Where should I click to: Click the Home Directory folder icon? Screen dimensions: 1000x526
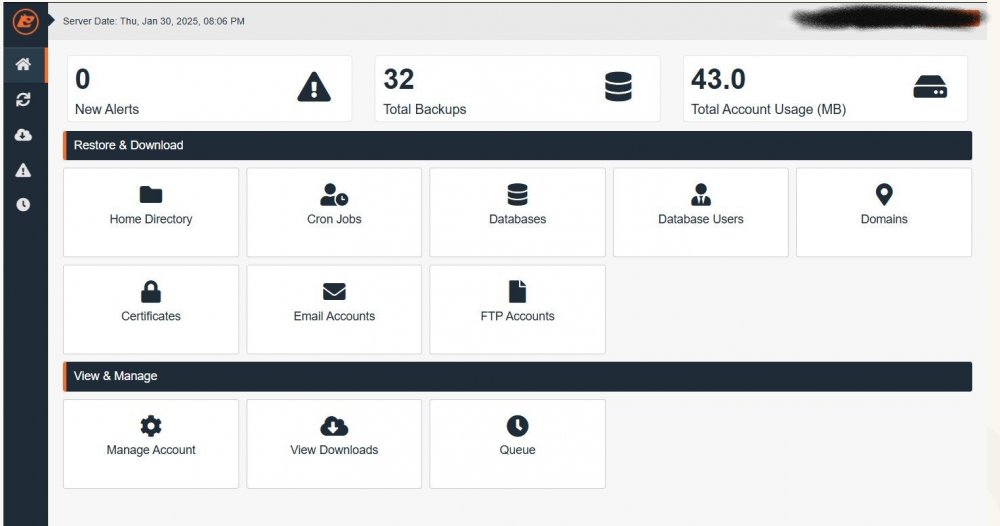click(x=151, y=194)
